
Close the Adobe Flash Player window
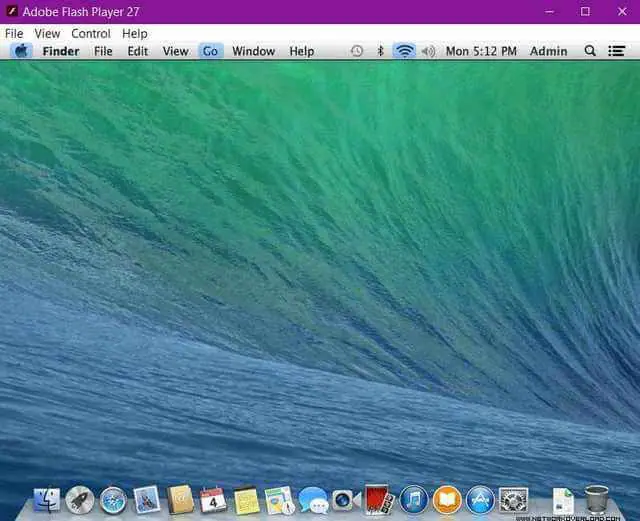(x=622, y=11)
